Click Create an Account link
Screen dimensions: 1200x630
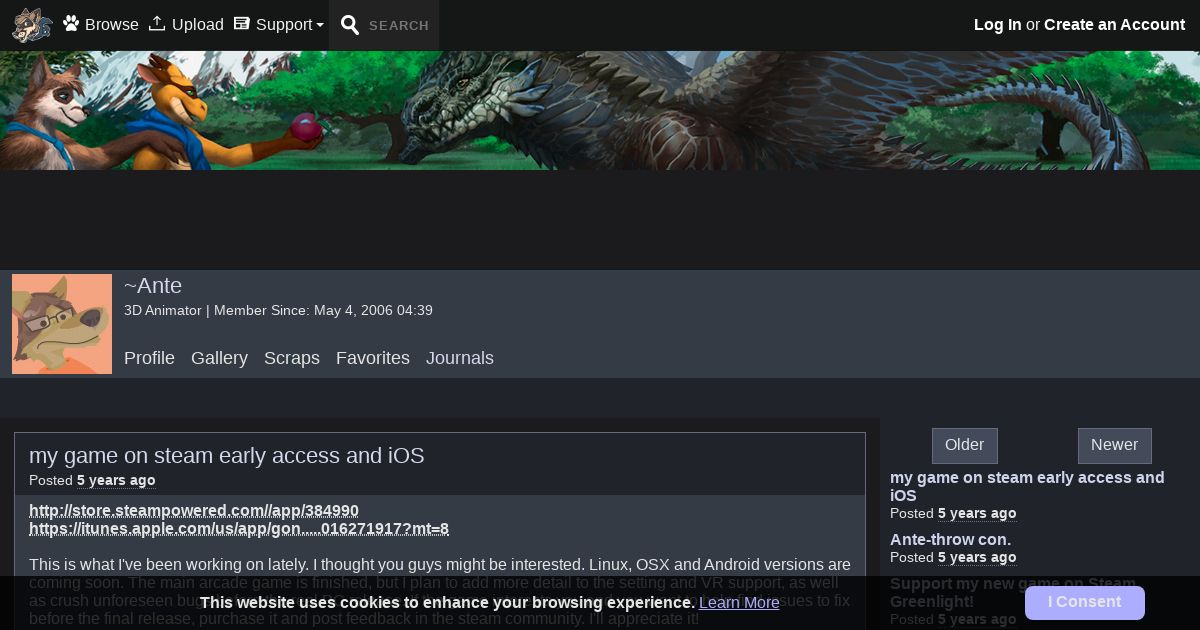point(1114,25)
